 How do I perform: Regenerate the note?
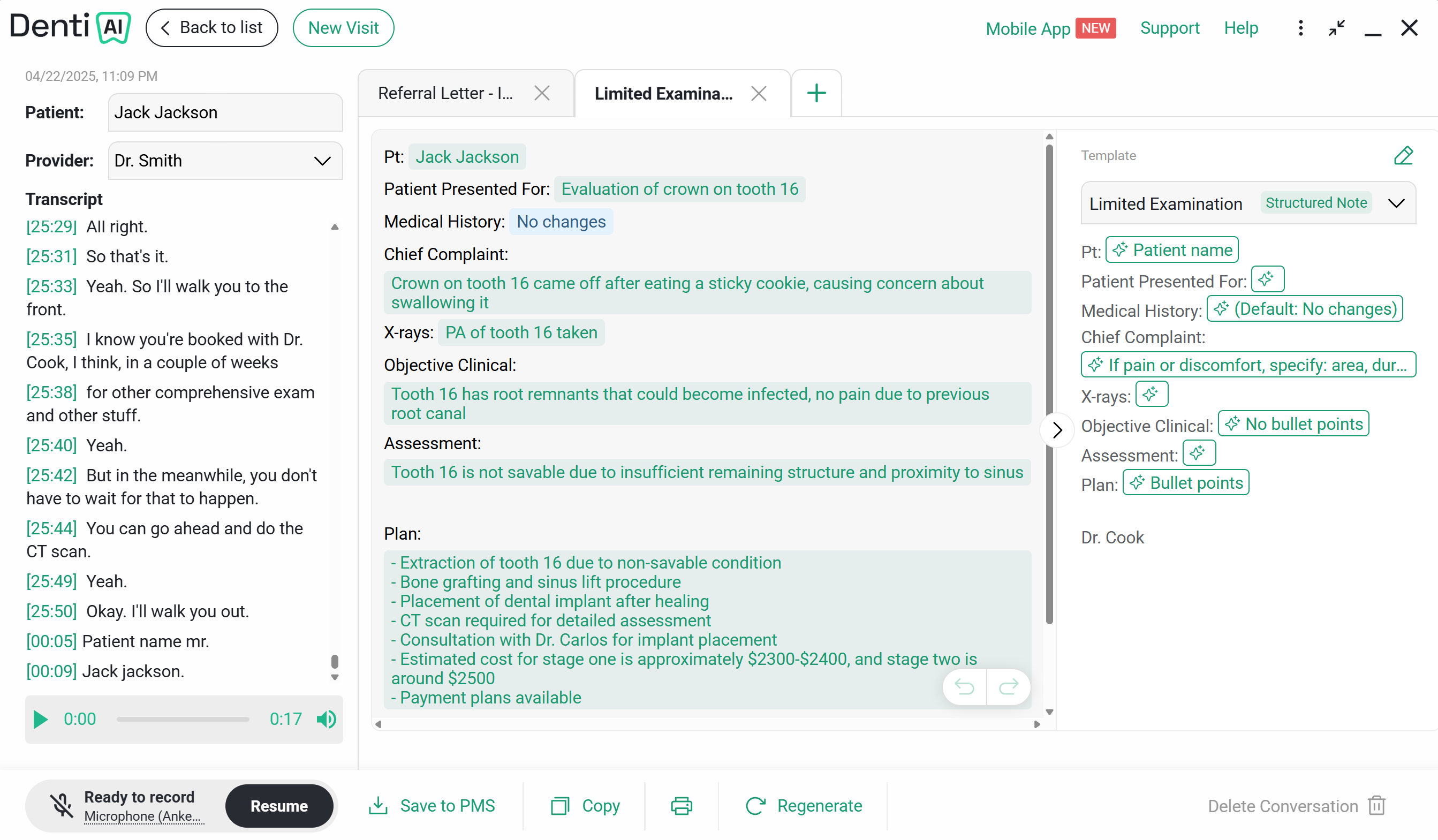point(804,805)
